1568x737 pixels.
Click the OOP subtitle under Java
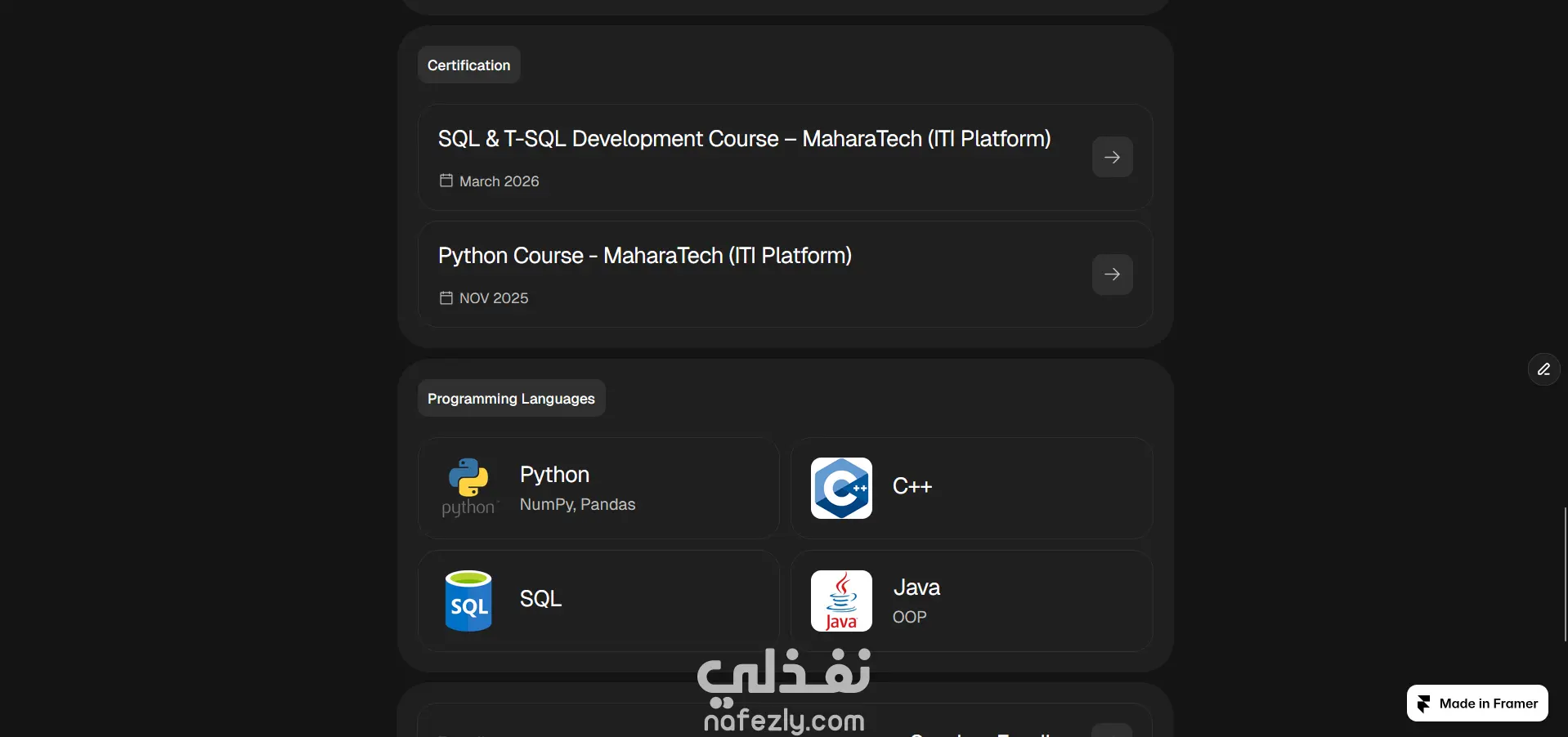tap(909, 617)
